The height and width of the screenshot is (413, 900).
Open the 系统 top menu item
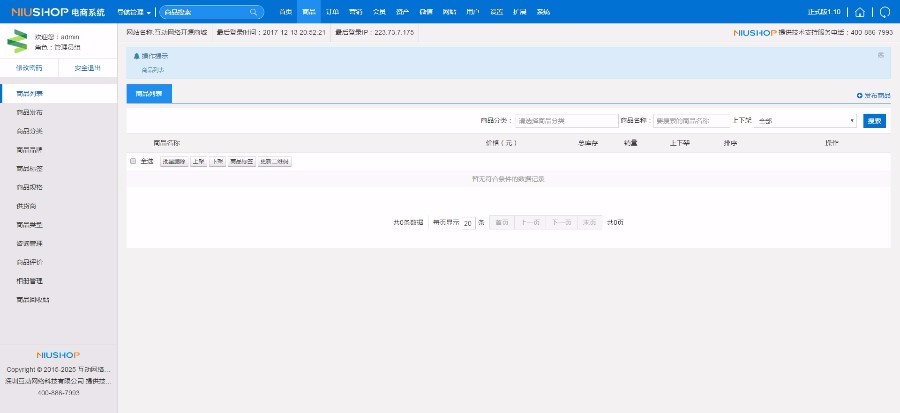[542, 12]
